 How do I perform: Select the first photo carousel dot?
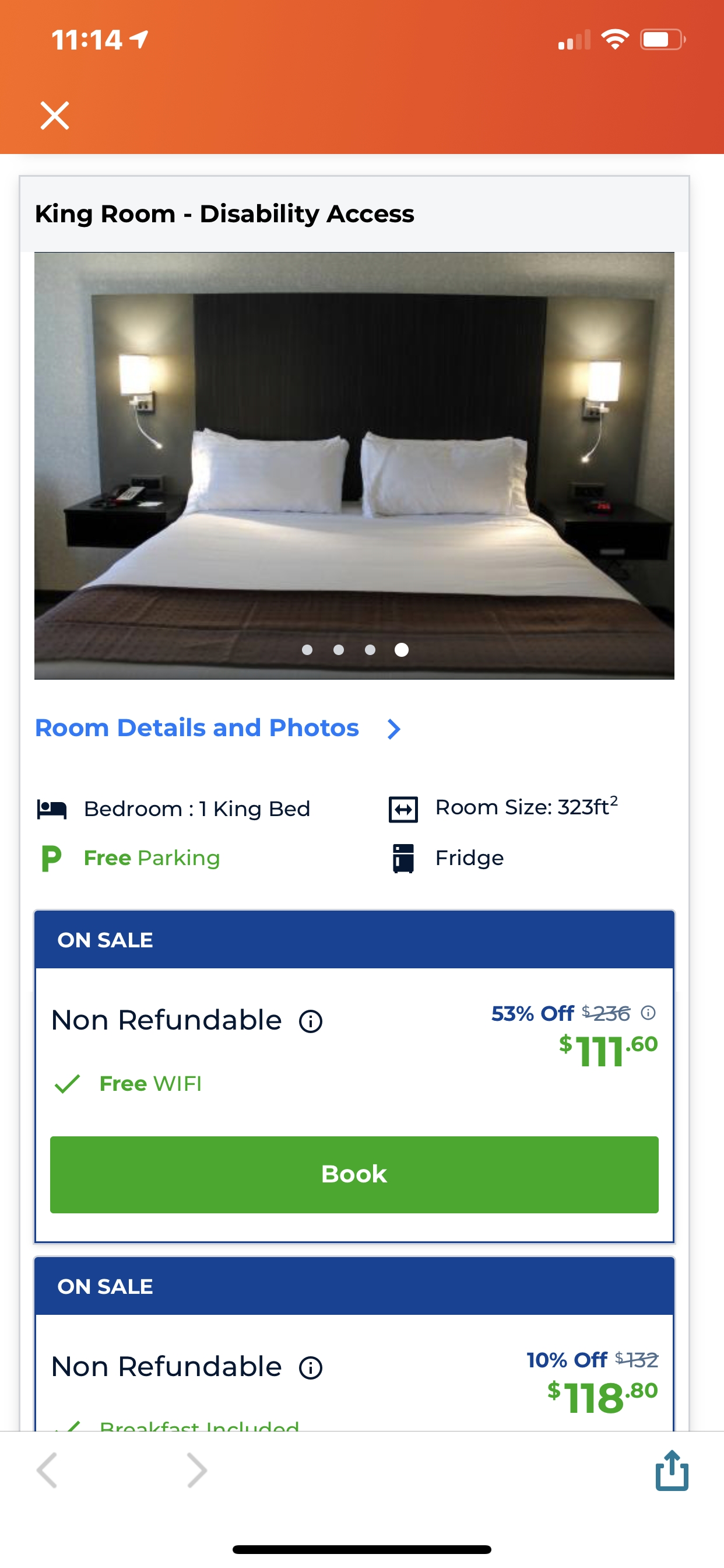point(307,650)
